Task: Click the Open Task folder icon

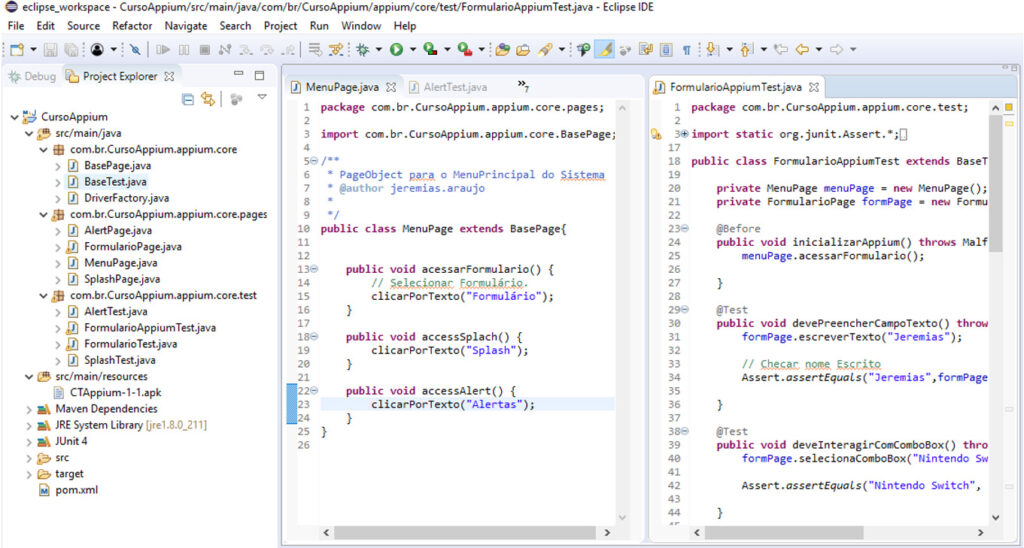Action: point(523,50)
